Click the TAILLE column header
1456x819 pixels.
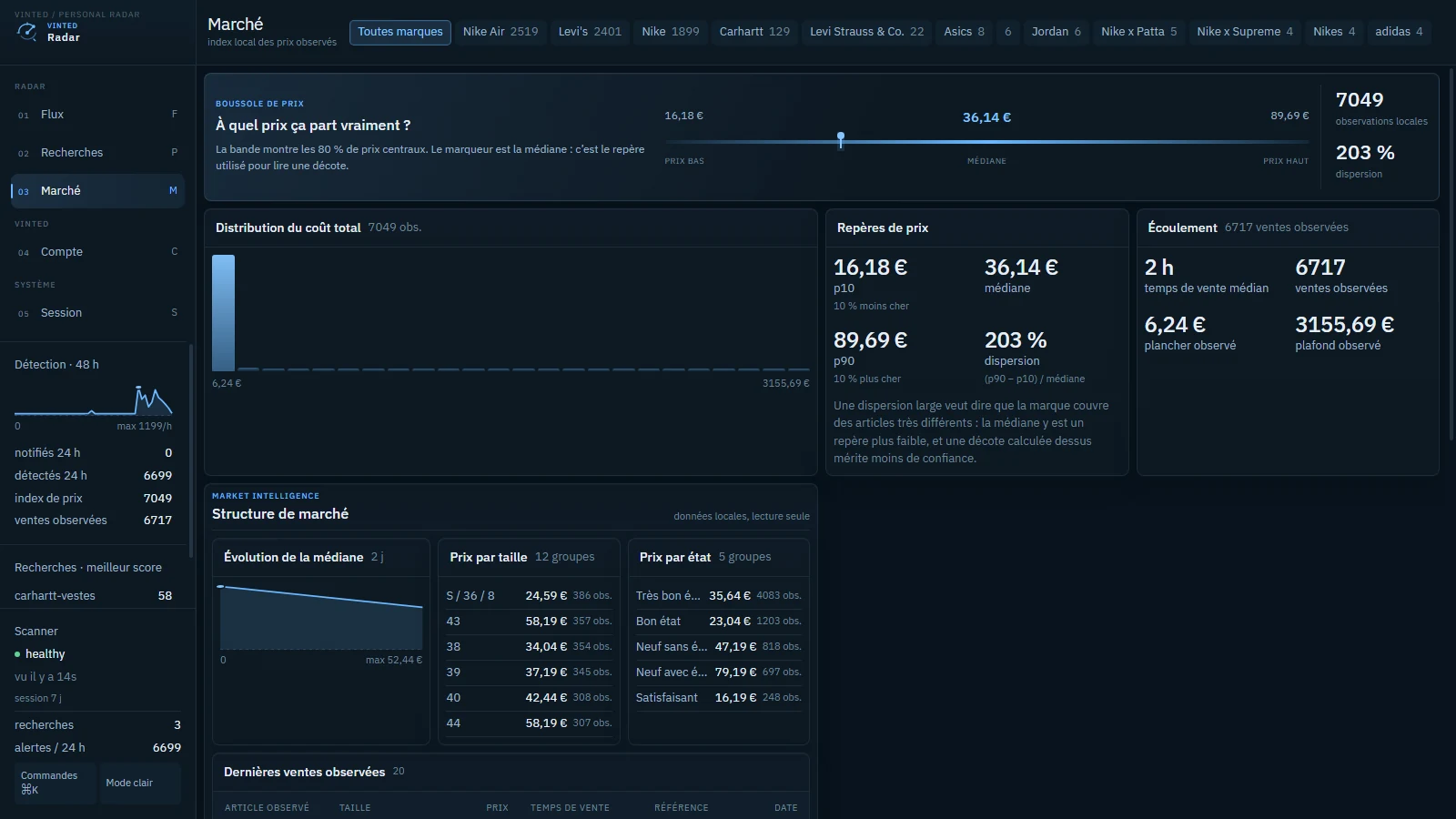point(355,808)
